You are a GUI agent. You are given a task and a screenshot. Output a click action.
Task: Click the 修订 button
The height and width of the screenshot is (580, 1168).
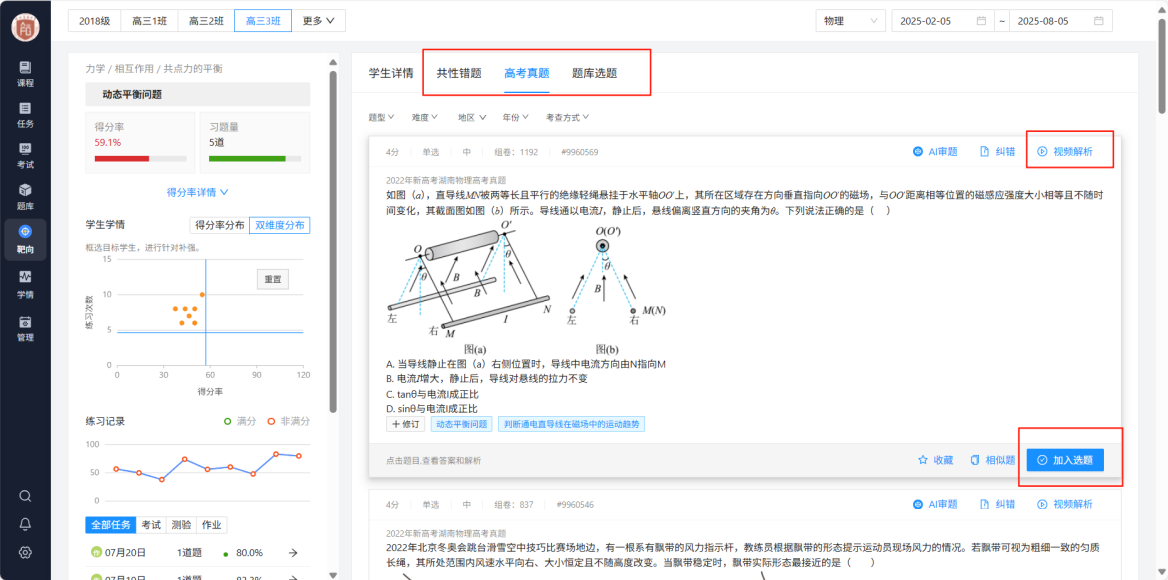406,424
